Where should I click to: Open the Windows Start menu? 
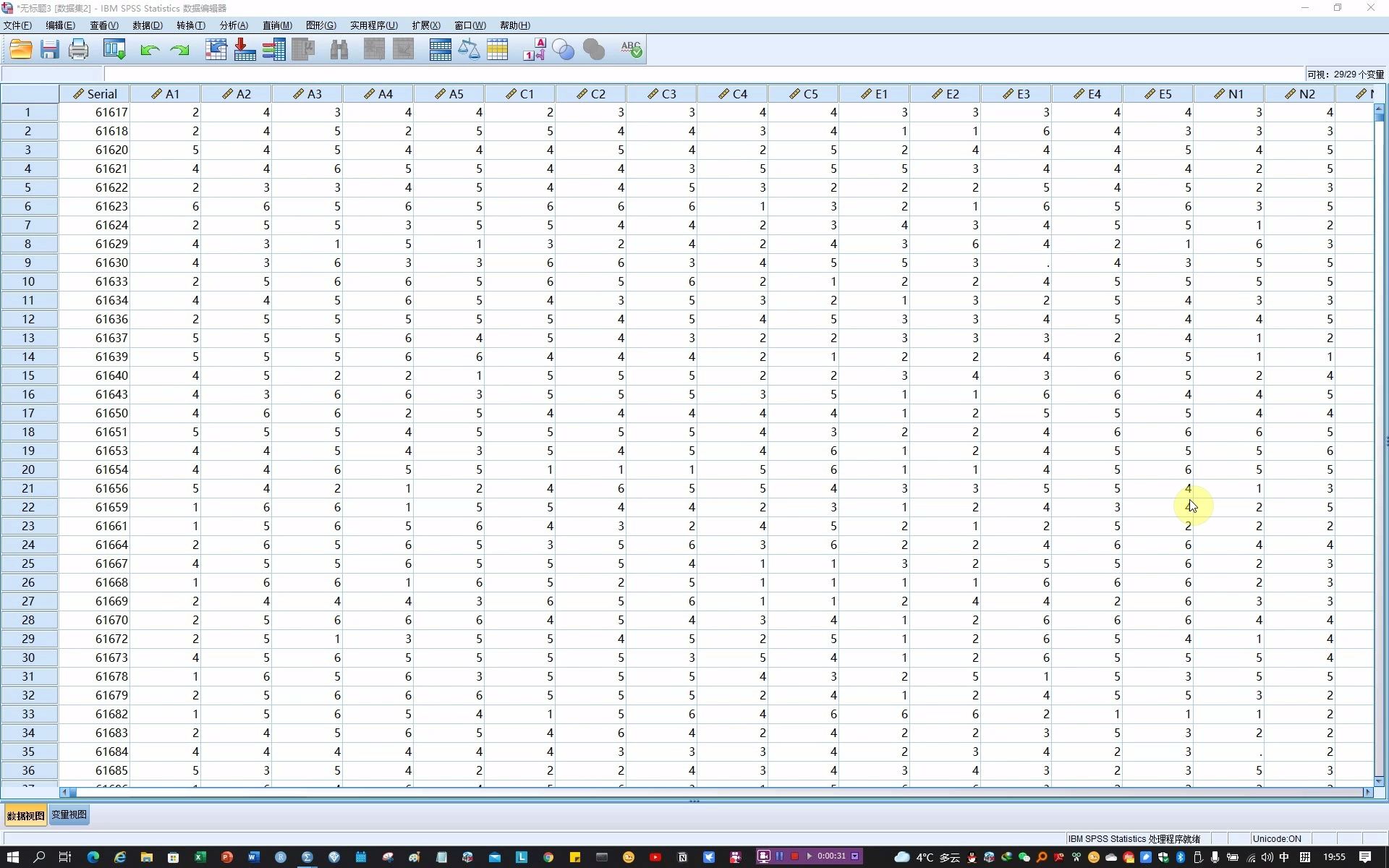point(12,857)
